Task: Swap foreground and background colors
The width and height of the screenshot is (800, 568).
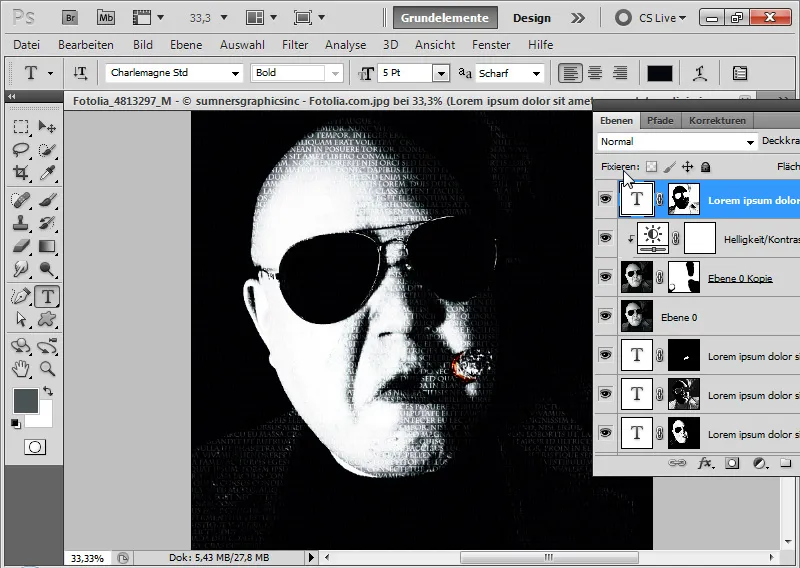Action: 48,391
